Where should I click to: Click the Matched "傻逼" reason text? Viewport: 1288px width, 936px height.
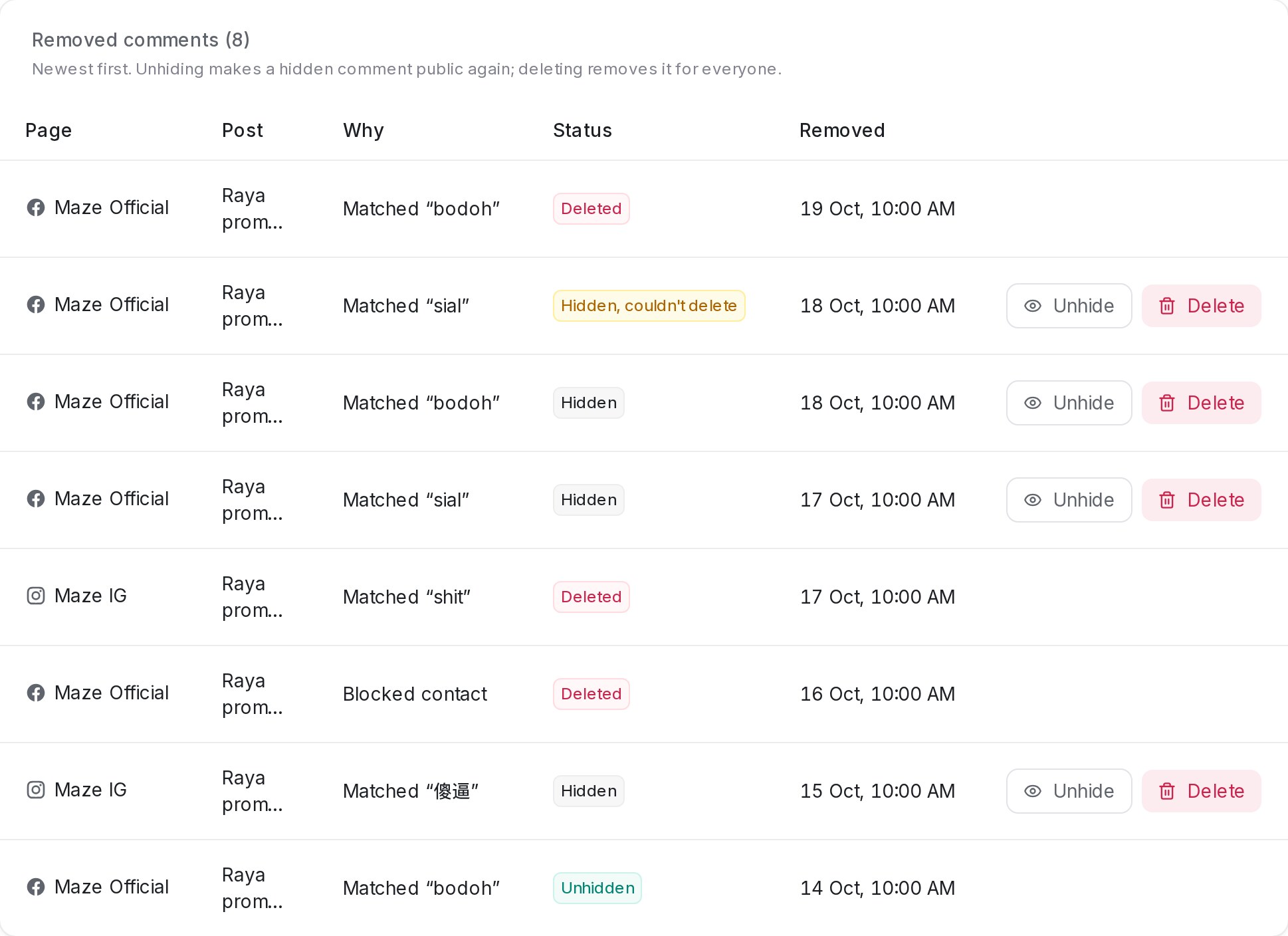pyautogui.click(x=411, y=791)
